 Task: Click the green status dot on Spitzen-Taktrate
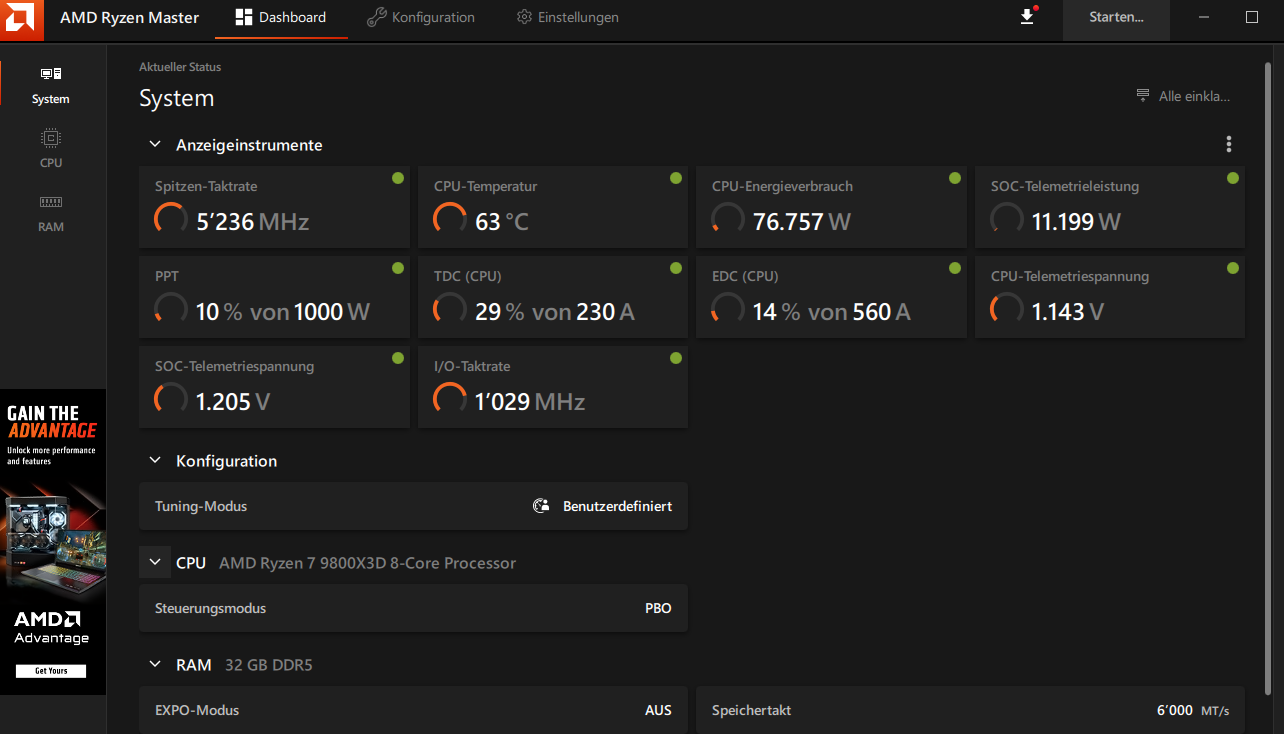398,178
